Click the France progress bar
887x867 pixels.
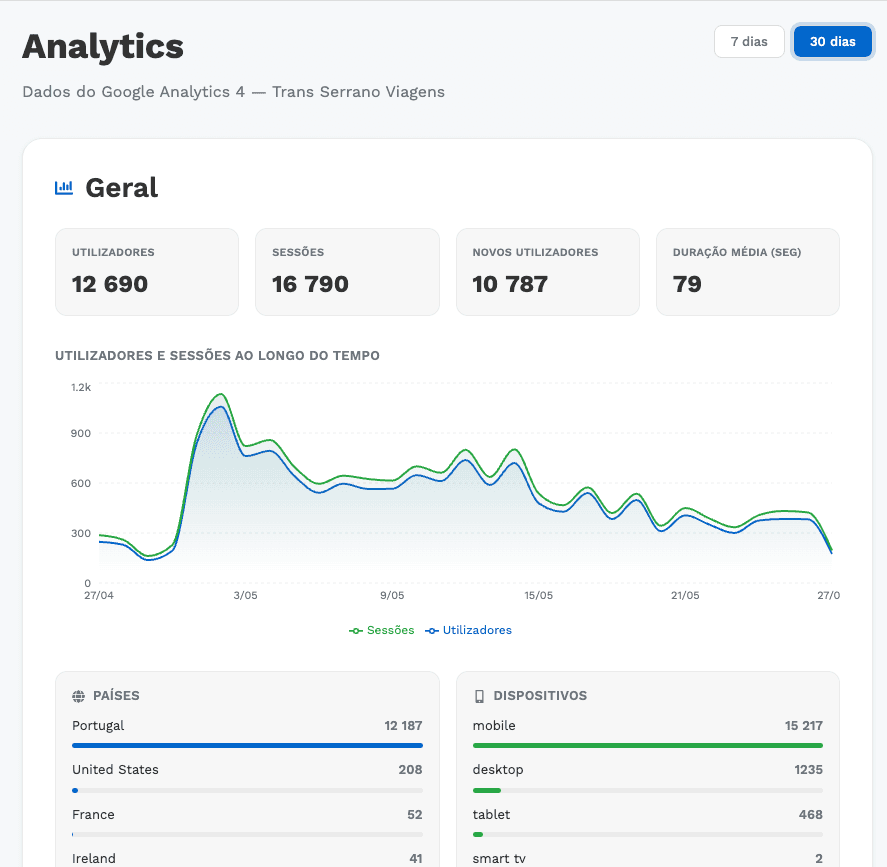(x=247, y=834)
